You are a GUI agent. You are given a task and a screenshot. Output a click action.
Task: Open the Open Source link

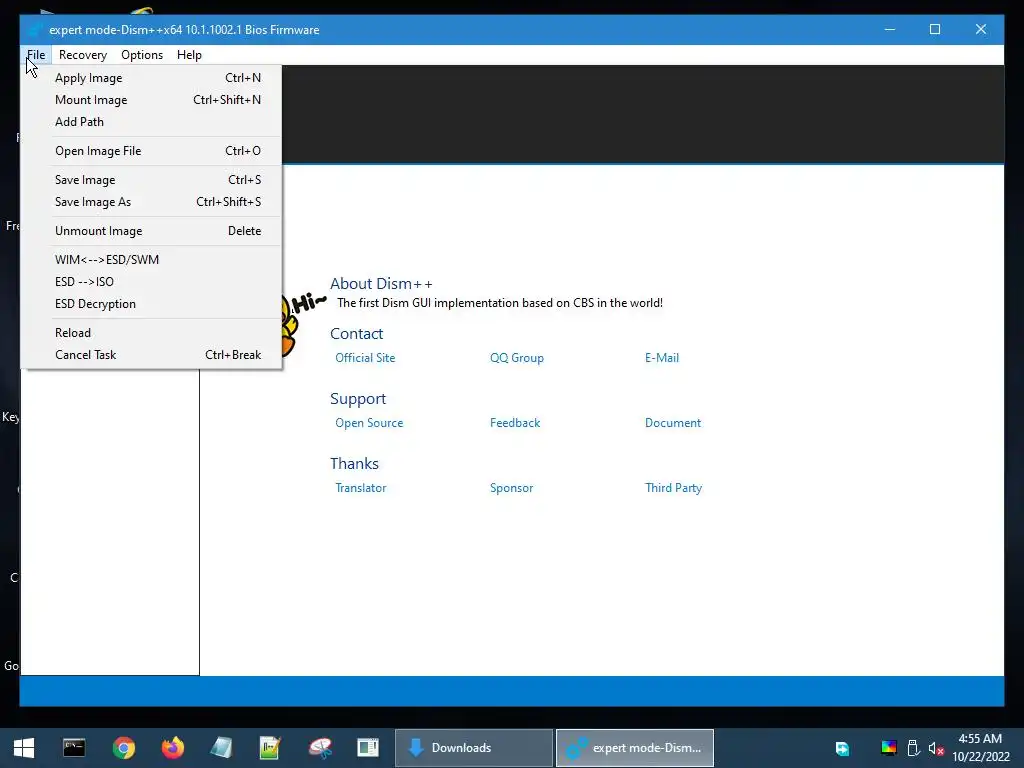pyautogui.click(x=369, y=423)
